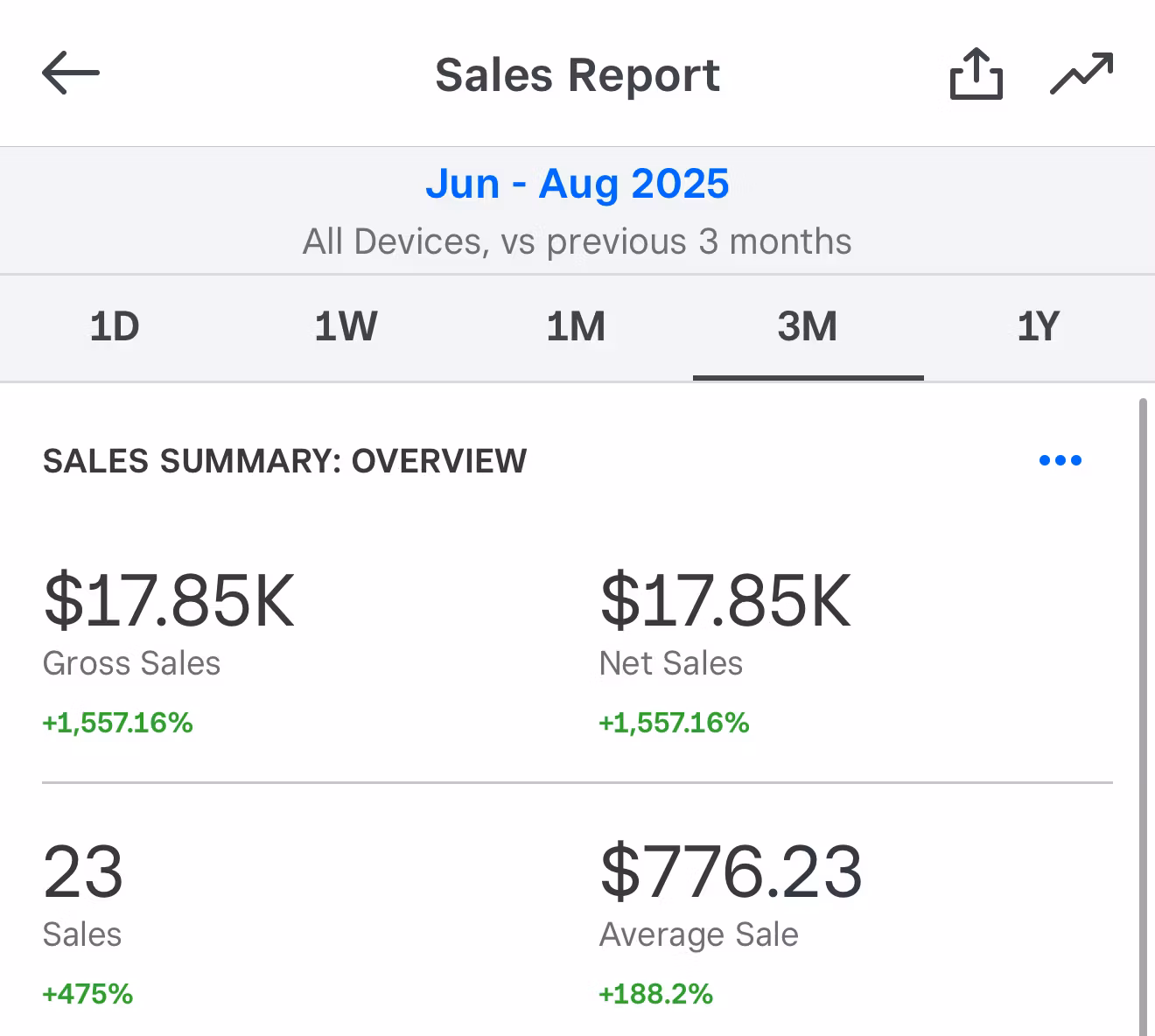Select the 1D time range tab
The height and width of the screenshot is (1036, 1155).
coord(115,327)
